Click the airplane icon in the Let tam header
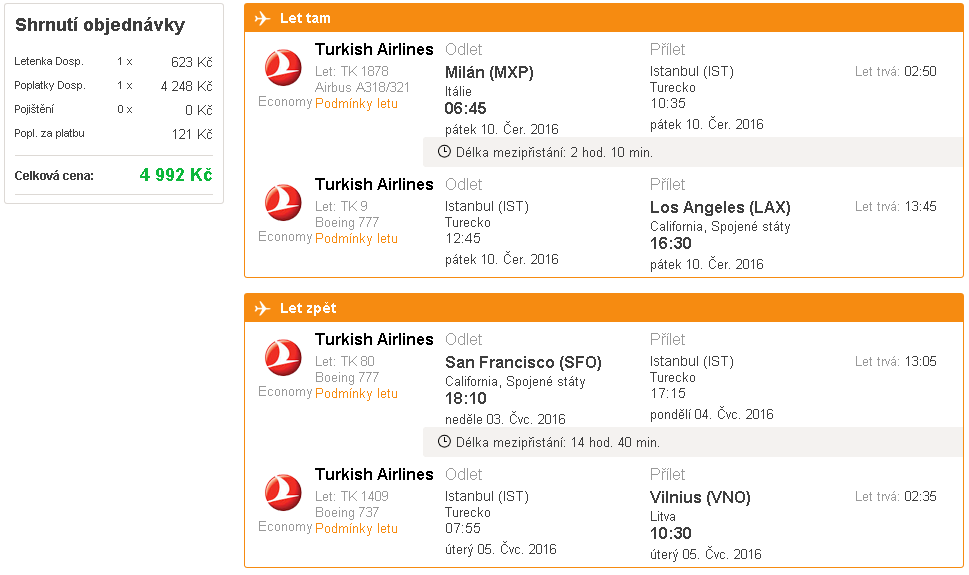 pyautogui.click(x=263, y=18)
